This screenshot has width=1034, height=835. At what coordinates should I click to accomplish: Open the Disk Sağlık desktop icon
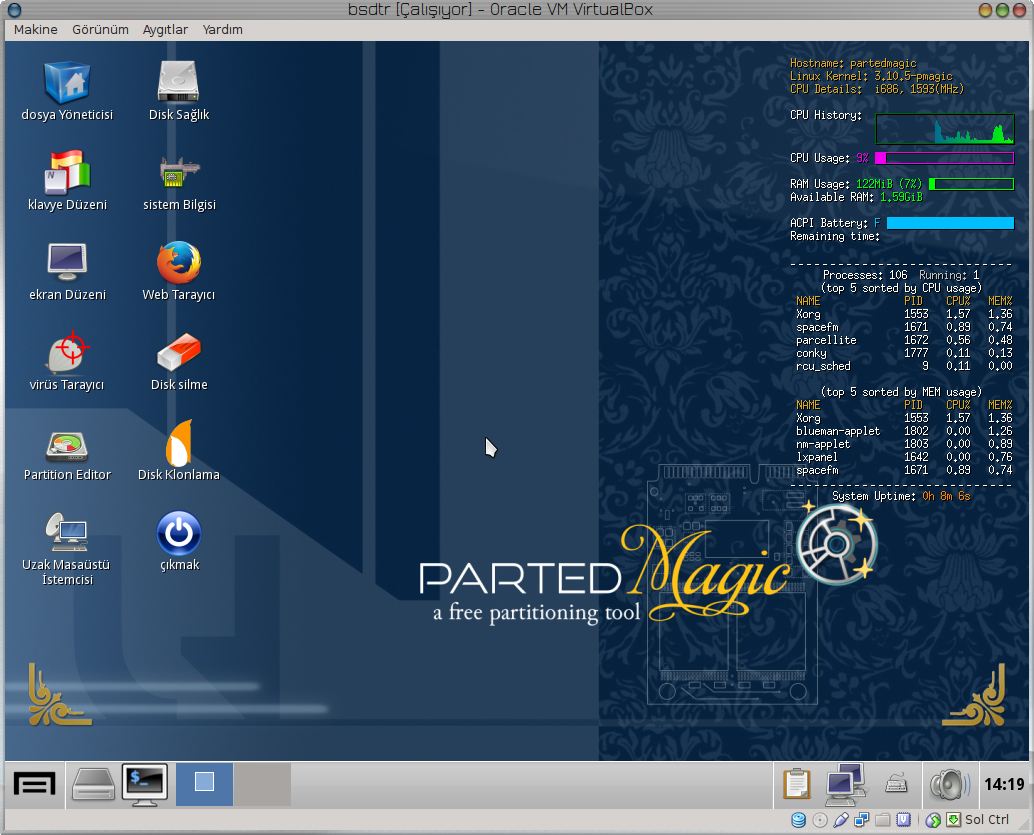(x=179, y=91)
